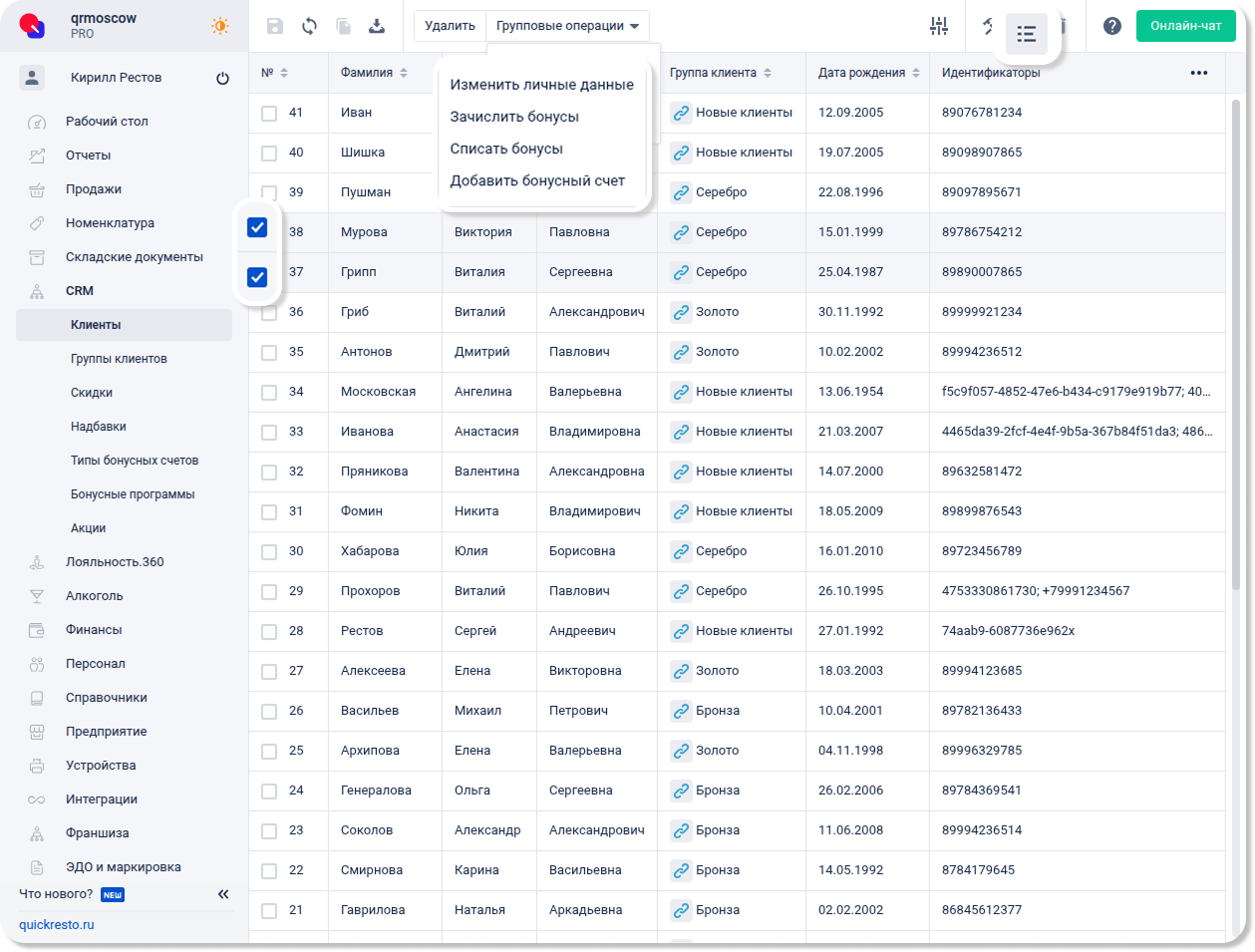Check the checkbox for row 36 Гриб
The width and height of the screenshot is (1255, 952).
[269, 312]
